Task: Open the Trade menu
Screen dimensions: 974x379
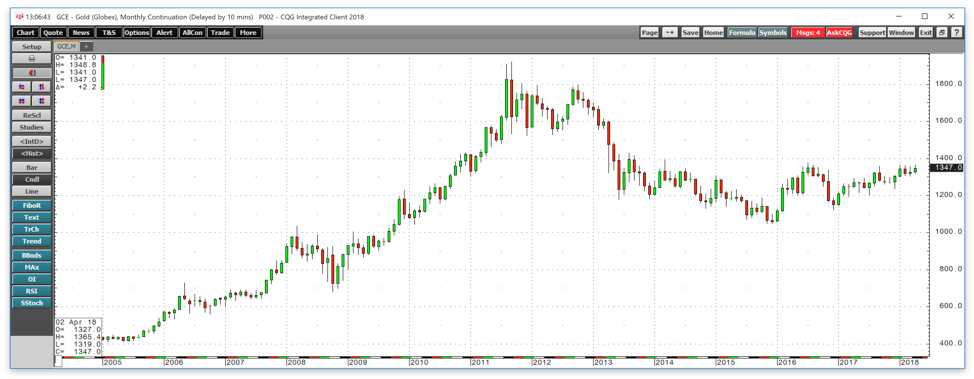Action: tap(221, 33)
